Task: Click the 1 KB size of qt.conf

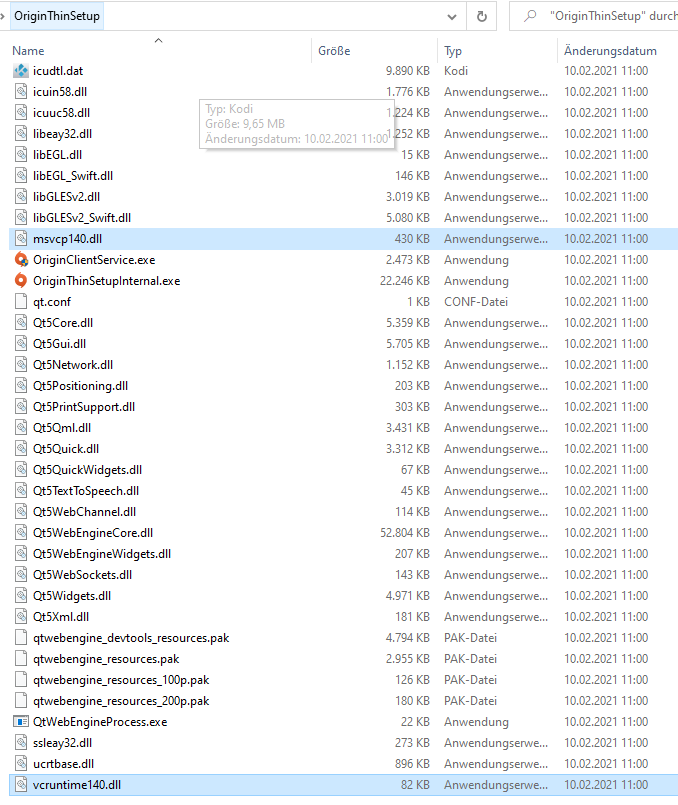Action: click(x=418, y=302)
